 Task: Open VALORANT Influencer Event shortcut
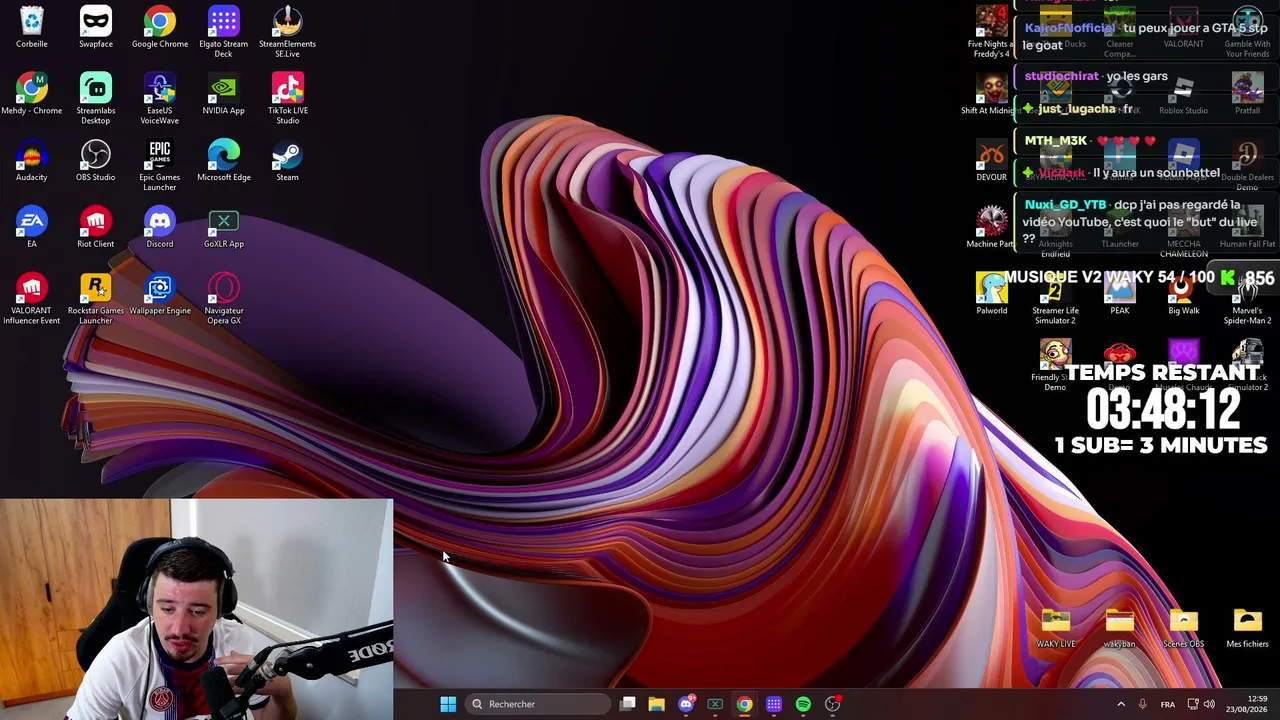point(32,299)
